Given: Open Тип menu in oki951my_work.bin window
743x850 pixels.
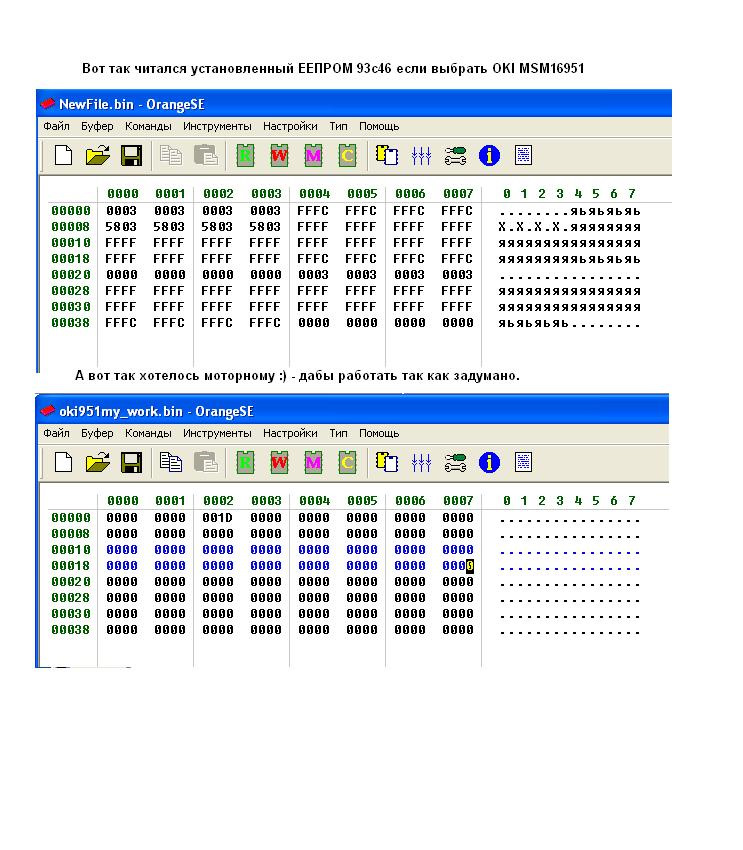Looking at the screenshot, I should tap(338, 433).
